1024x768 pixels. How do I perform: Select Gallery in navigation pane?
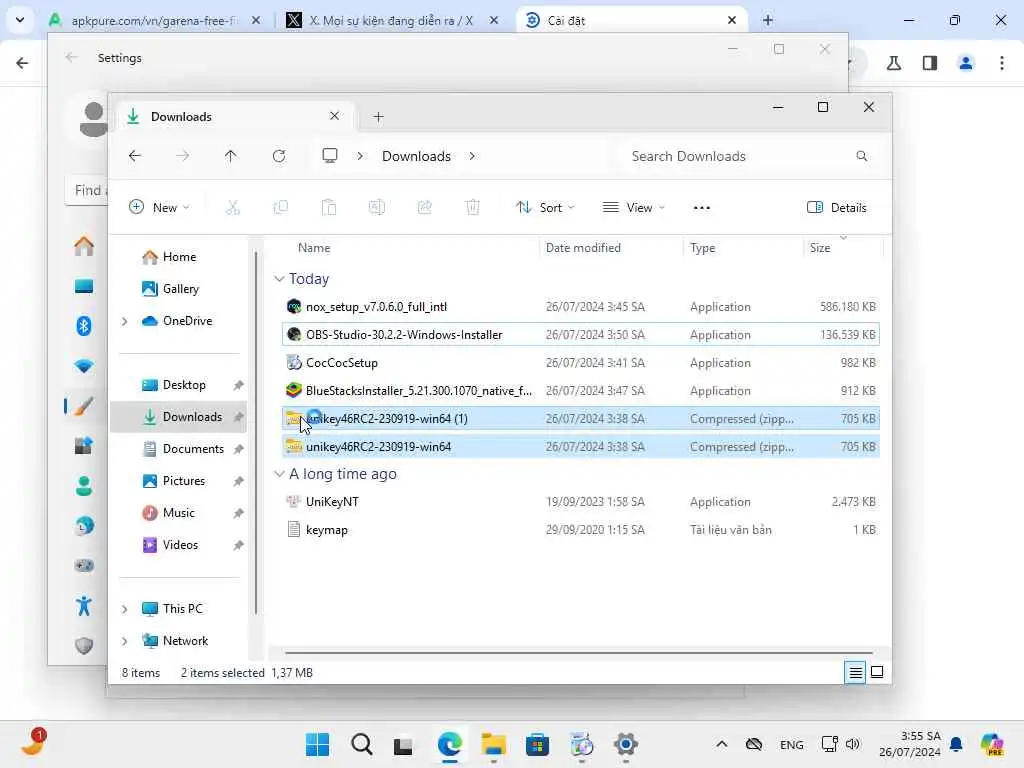click(x=180, y=289)
